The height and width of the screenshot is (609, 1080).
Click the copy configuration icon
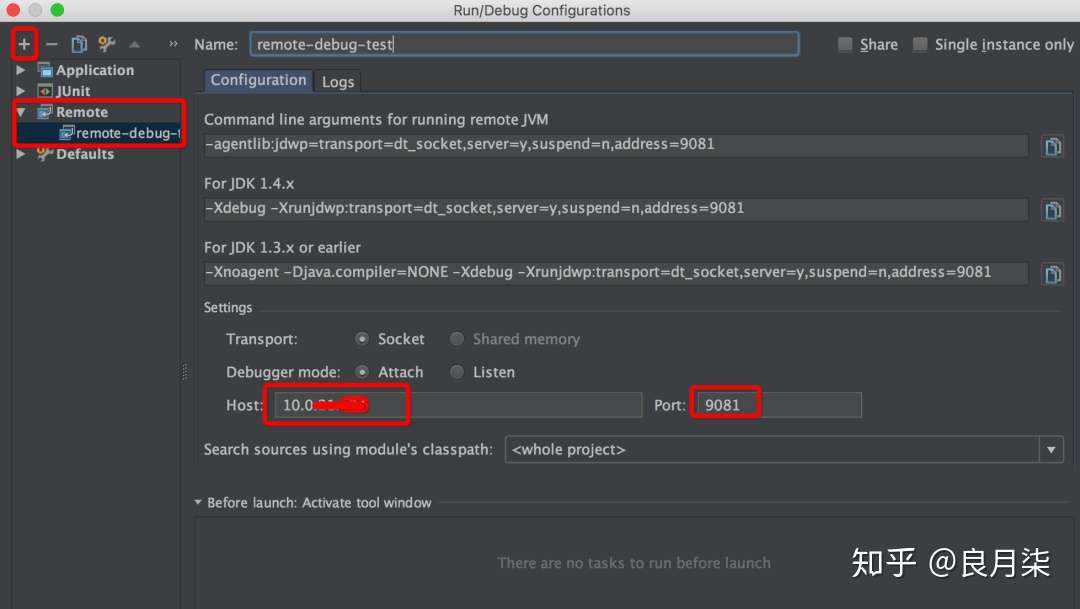(x=79, y=44)
